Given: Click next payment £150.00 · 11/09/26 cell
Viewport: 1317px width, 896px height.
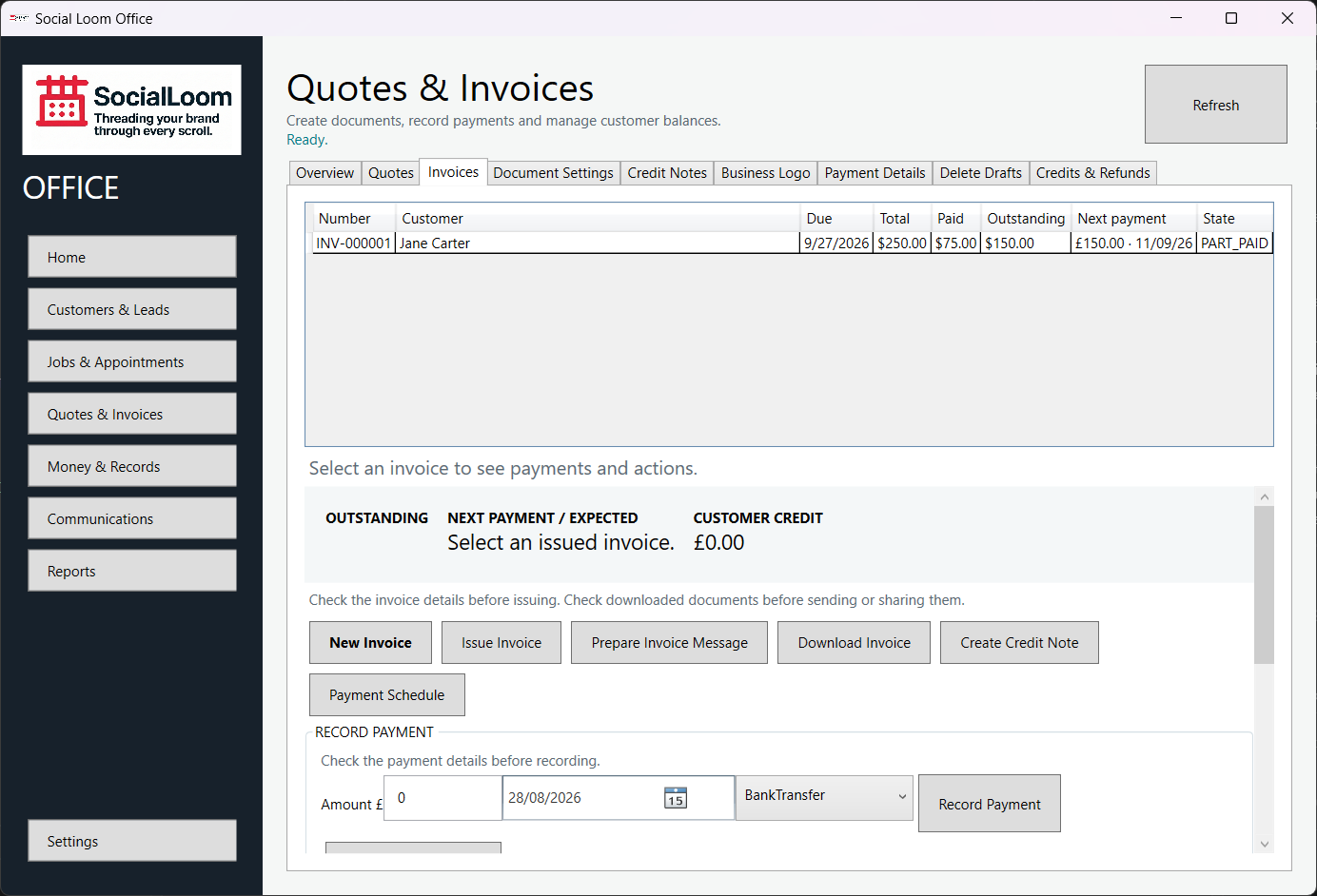Looking at the screenshot, I should (x=1133, y=243).
